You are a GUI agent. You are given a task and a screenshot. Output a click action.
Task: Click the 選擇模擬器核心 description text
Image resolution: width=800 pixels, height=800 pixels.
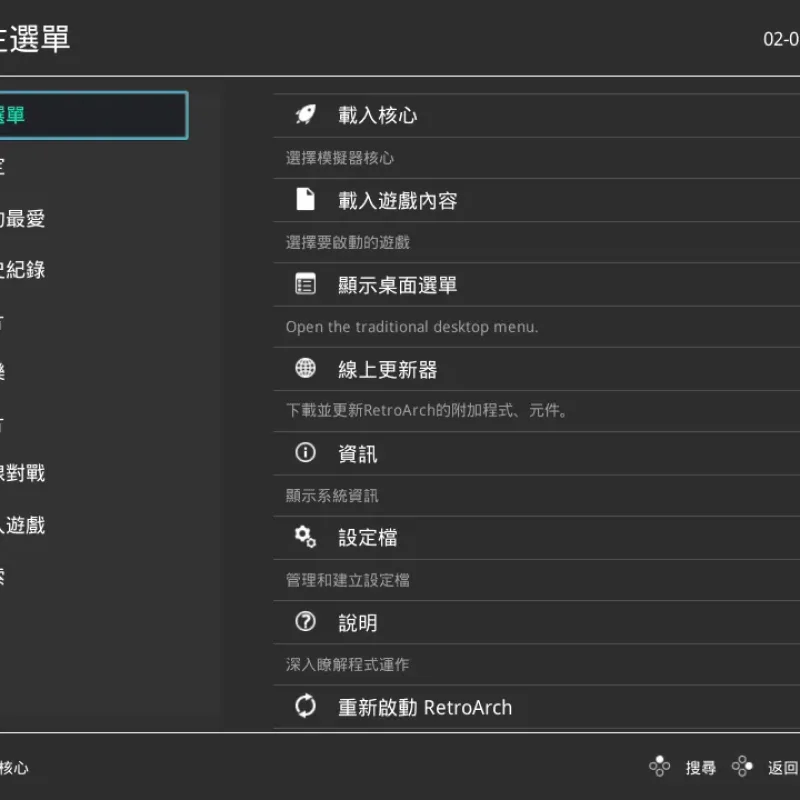point(340,158)
